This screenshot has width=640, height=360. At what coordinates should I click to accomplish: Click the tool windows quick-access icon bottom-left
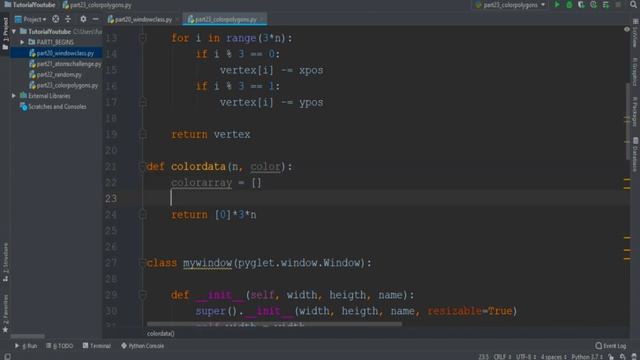7,356
